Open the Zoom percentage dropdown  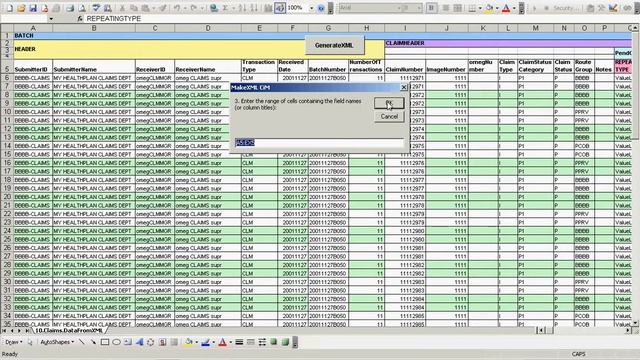click(311, 8)
